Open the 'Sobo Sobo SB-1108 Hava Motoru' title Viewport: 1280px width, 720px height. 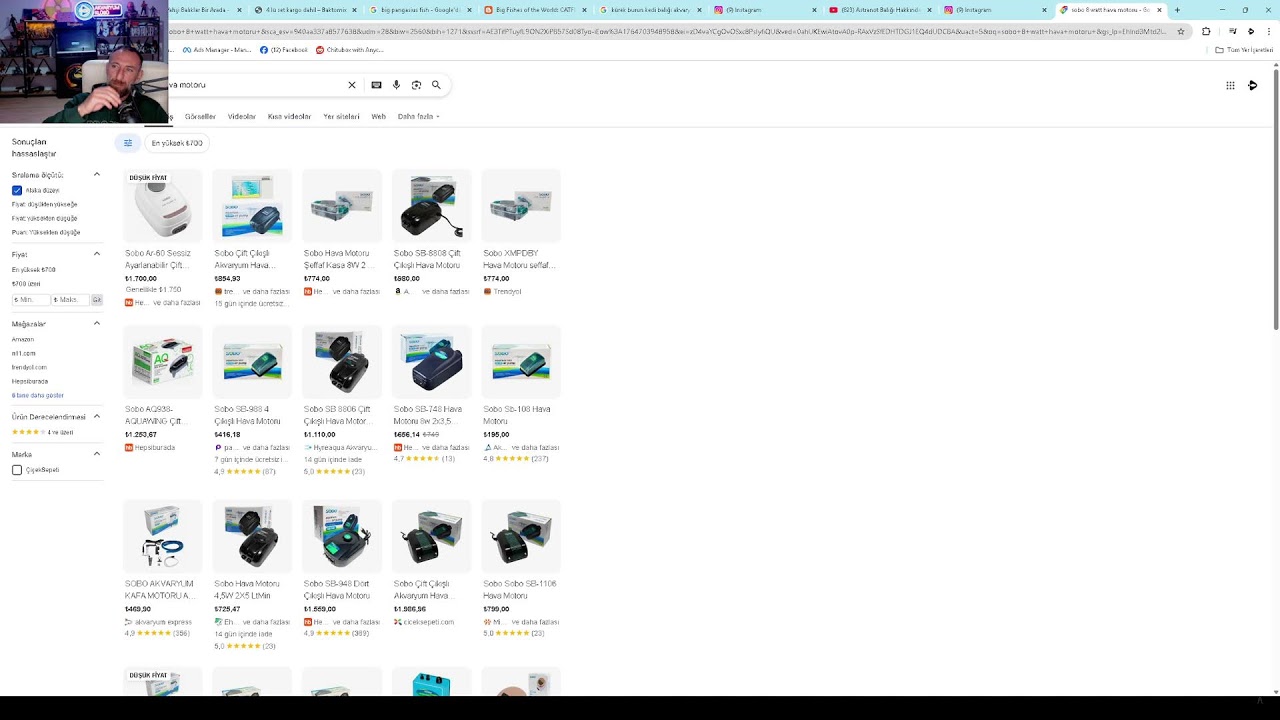click(519, 589)
